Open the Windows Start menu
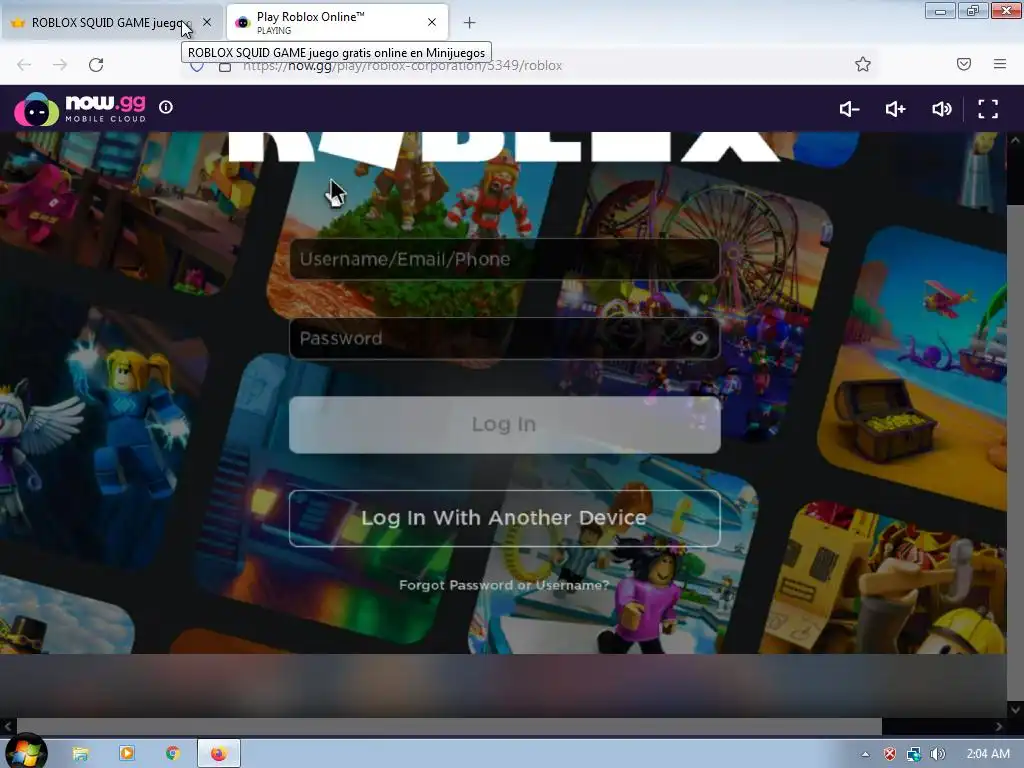 pos(25,753)
